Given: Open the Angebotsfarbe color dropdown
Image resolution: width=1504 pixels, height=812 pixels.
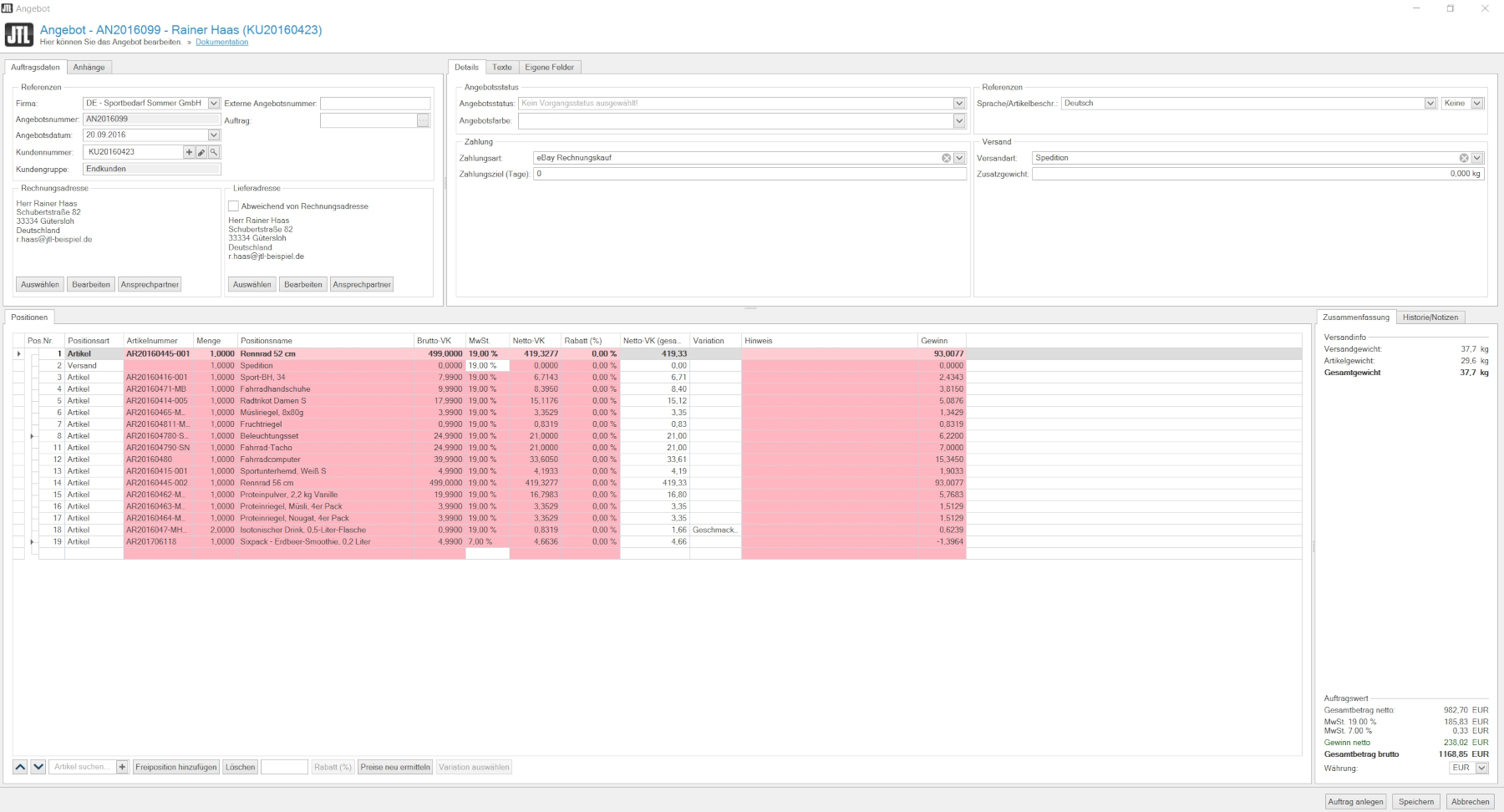Looking at the screenshot, I should pos(959,121).
